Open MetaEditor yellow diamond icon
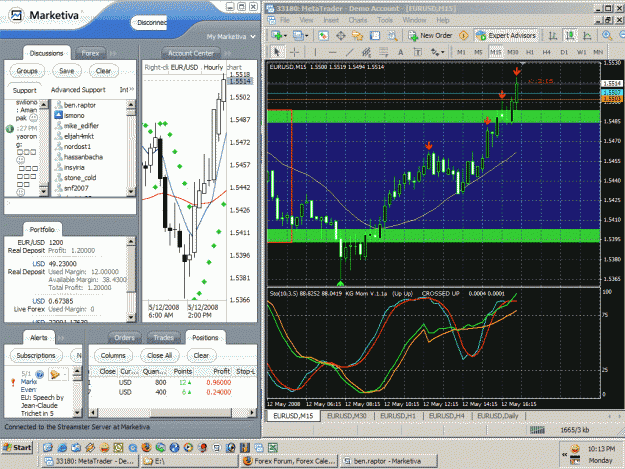Screen dimensions: 625x469 (x=464, y=35)
